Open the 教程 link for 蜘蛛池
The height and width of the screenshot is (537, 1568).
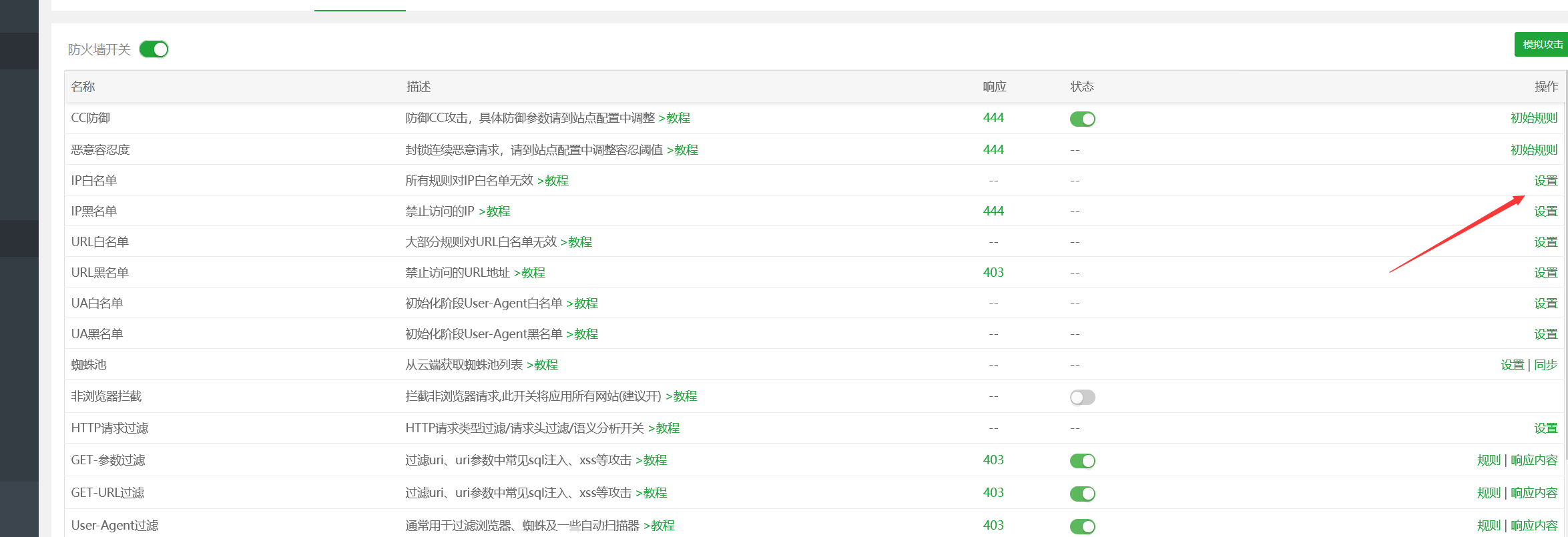click(x=543, y=365)
